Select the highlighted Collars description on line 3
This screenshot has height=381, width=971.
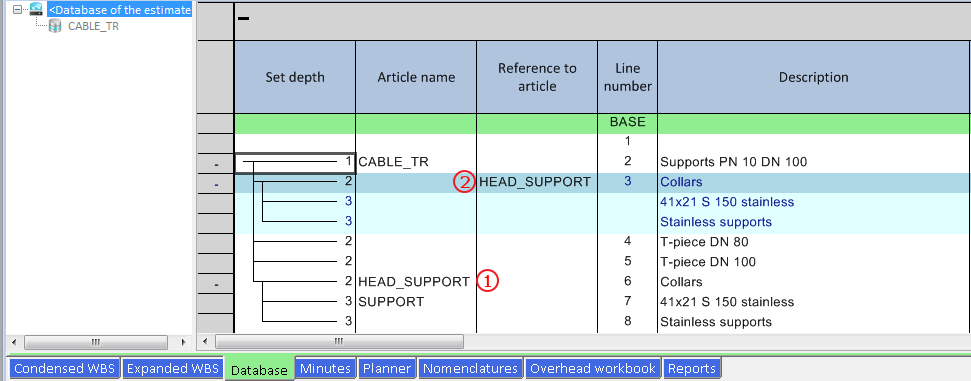coord(814,182)
